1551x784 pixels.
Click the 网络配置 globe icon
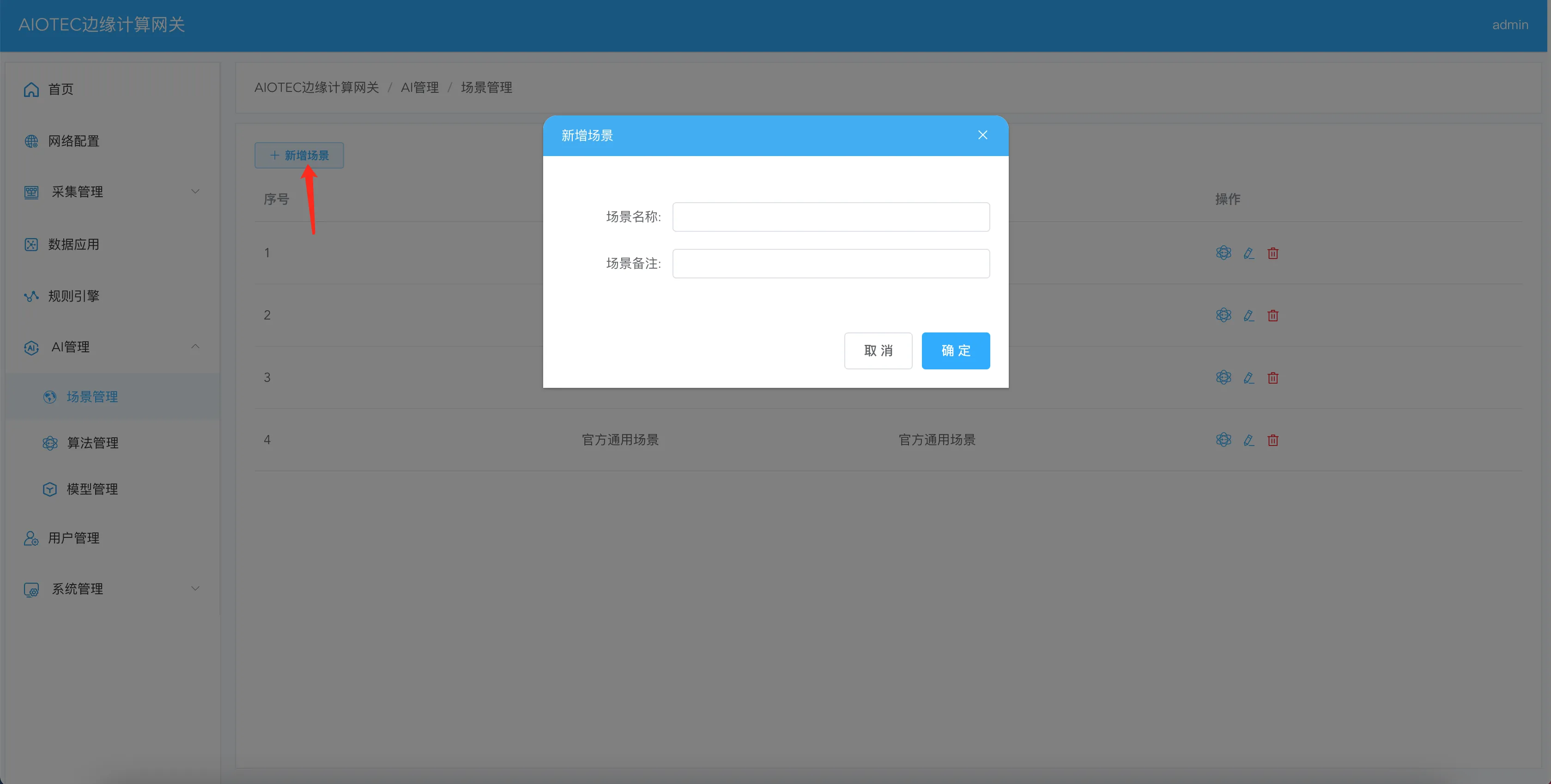(x=31, y=141)
